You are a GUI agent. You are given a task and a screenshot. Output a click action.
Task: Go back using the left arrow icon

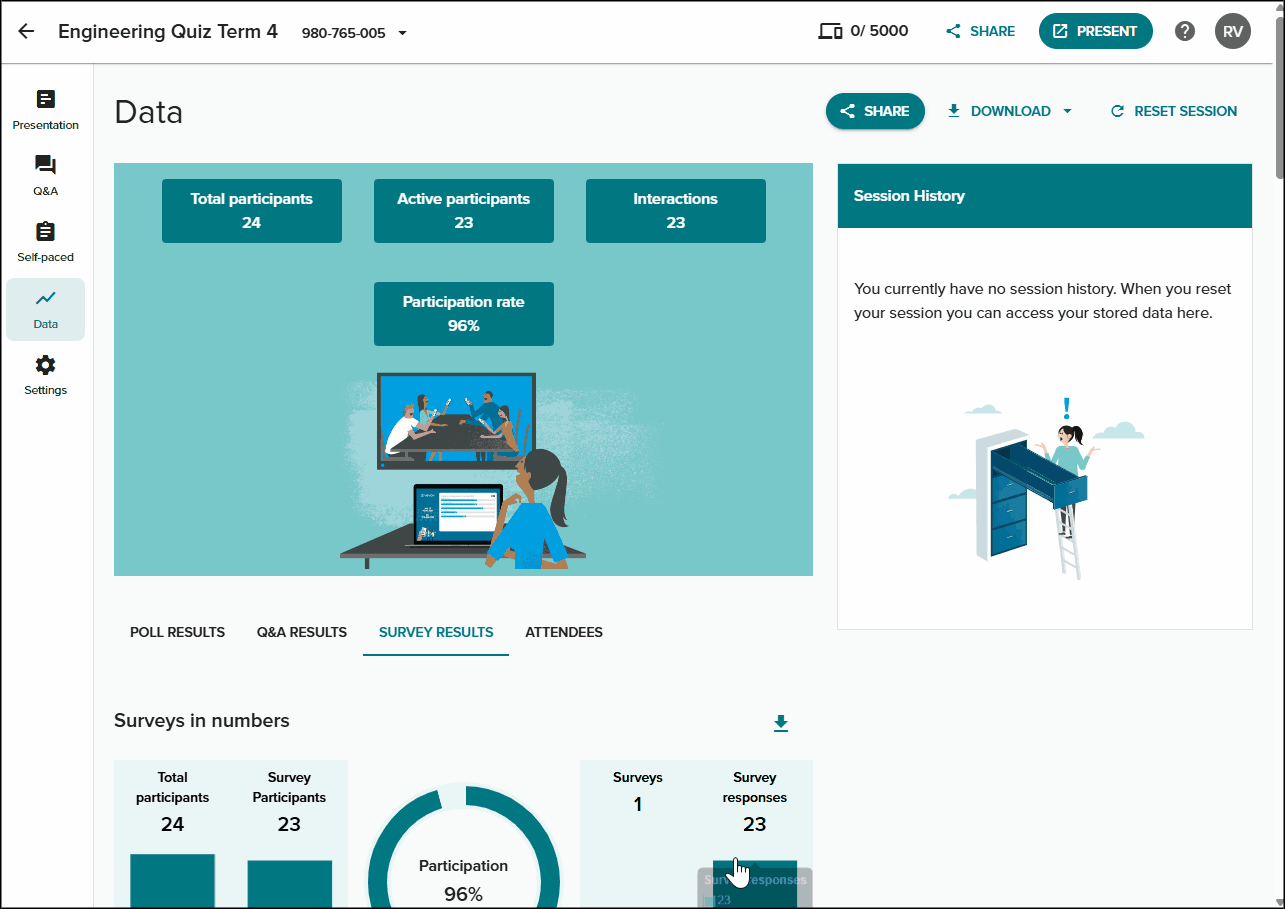point(26,31)
